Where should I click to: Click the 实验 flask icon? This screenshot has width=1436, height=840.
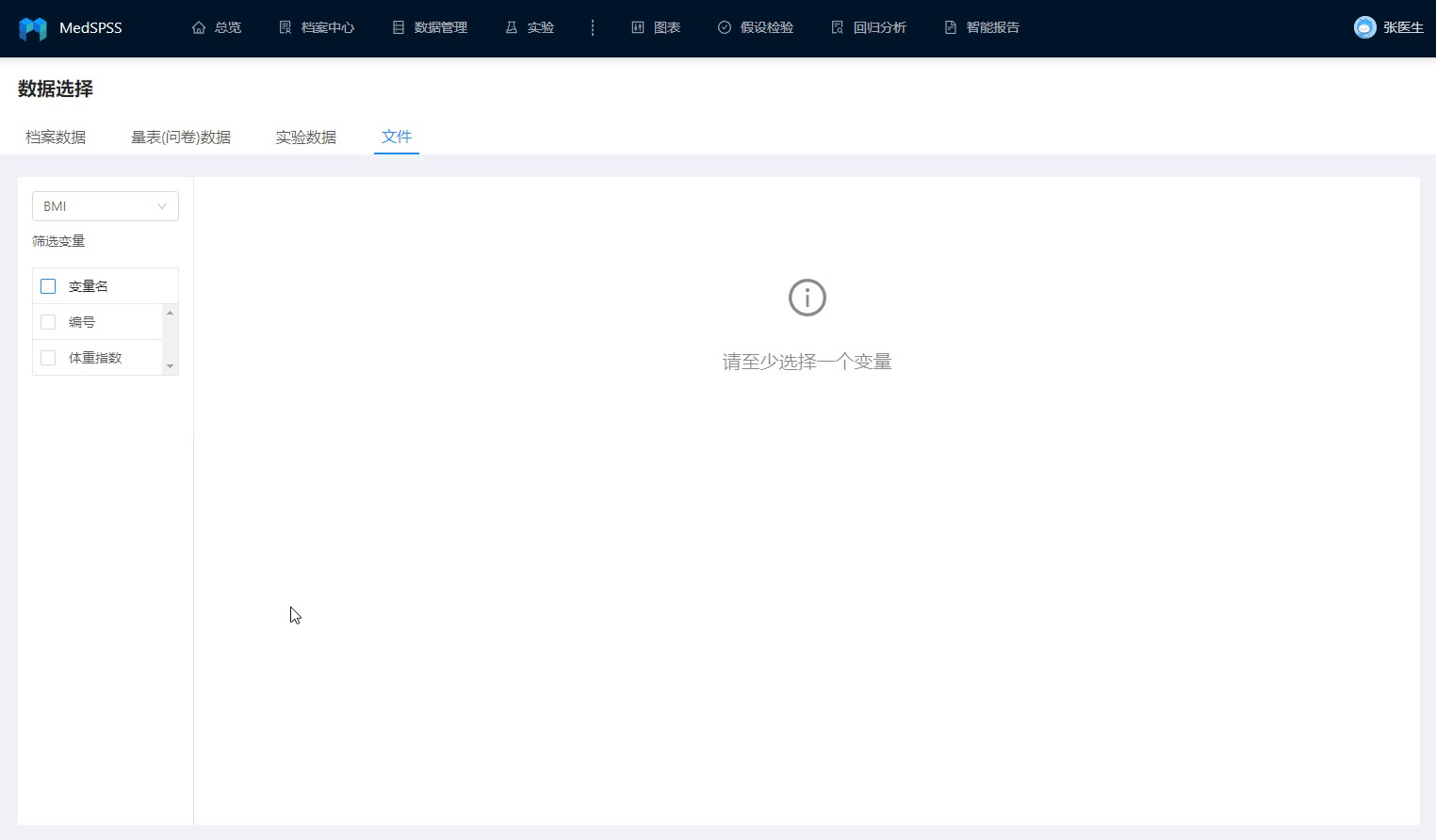[x=512, y=28]
